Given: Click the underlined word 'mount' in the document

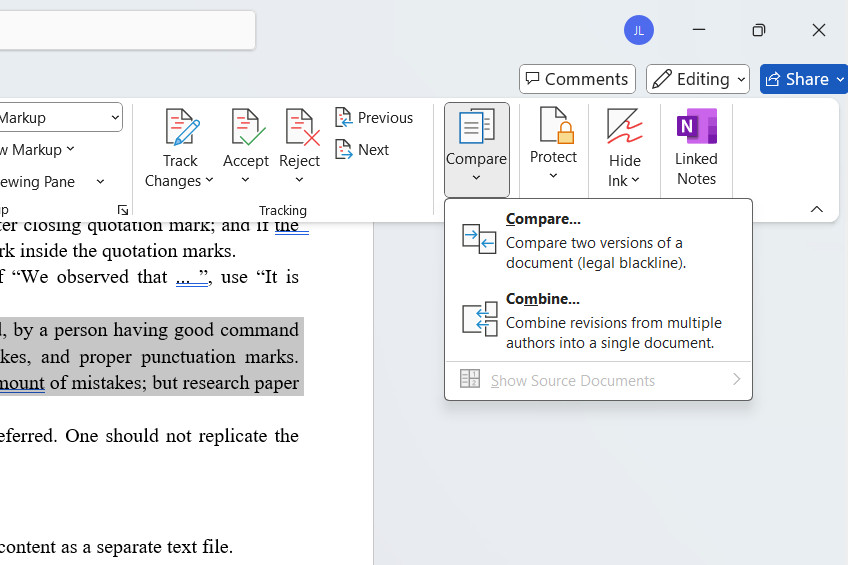Looking at the screenshot, I should (22, 383).
